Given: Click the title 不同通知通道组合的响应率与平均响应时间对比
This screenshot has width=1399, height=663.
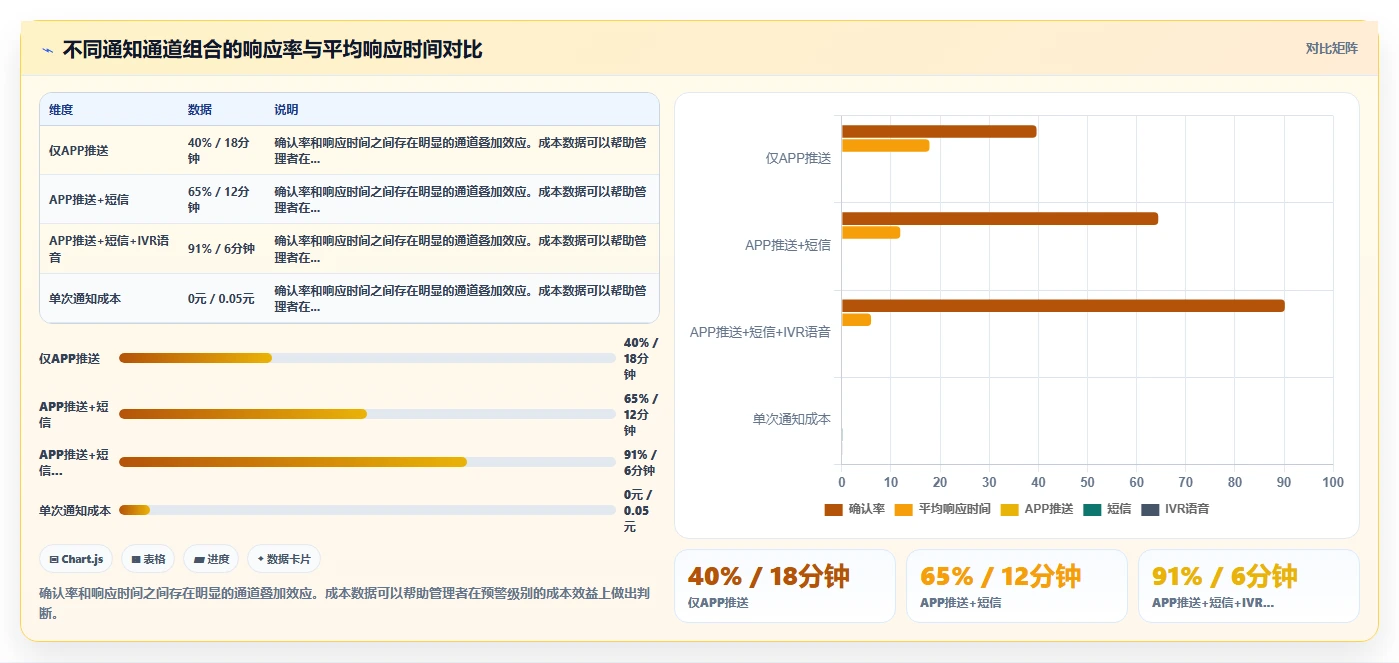Looking at the screenshot, I should [272, 50].
